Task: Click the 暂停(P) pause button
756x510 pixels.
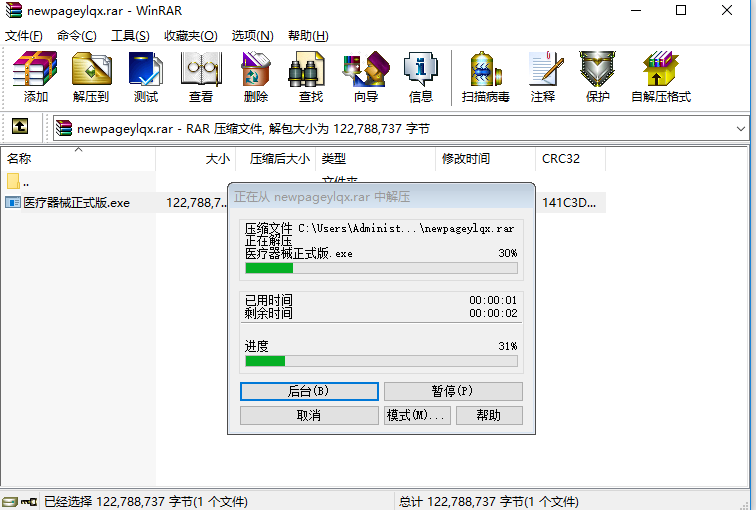Action: [x=453, y=391]
